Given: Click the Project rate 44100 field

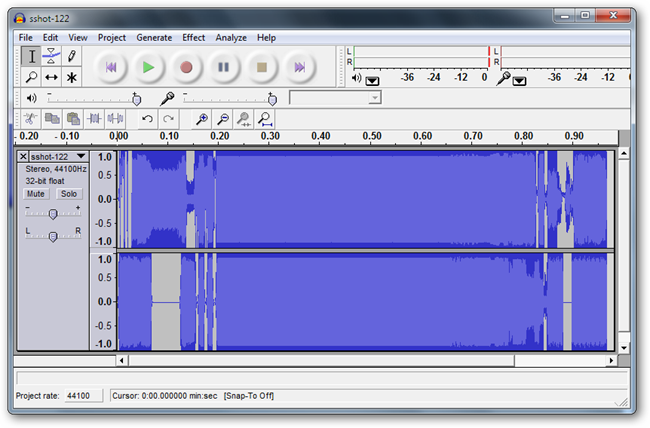Looking at the screenshot, I should pos(84,396).
